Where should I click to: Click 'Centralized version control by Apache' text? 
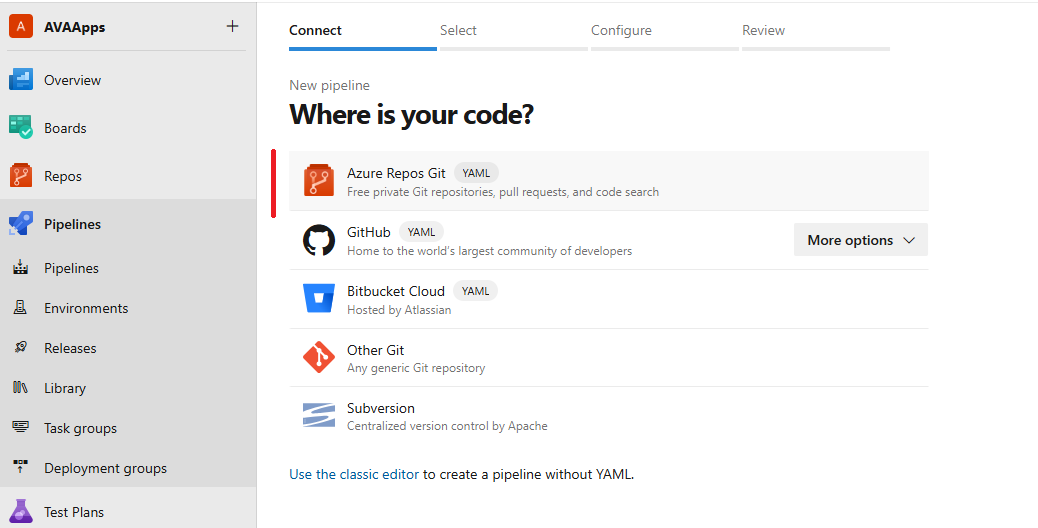point(447,426)
